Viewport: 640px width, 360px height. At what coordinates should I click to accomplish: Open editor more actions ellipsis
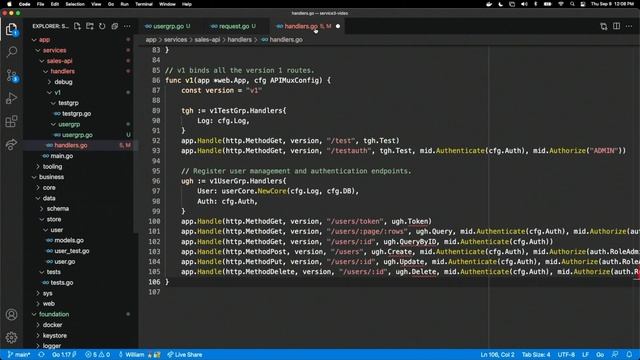(x=629, y=26)
